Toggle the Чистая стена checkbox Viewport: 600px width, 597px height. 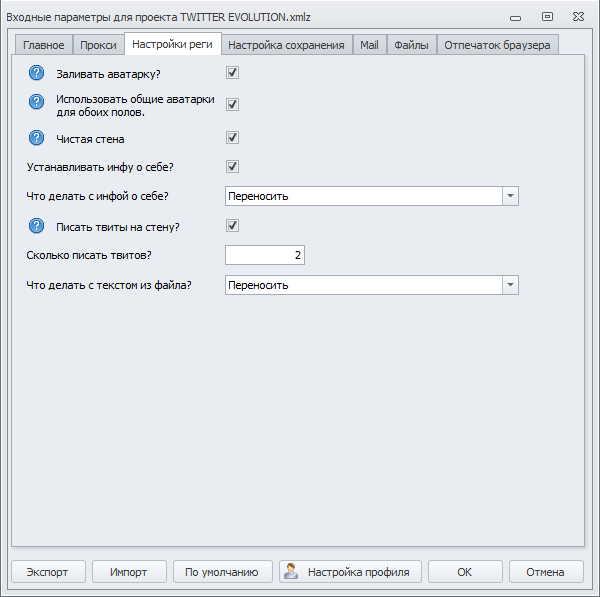click(232, 137)
